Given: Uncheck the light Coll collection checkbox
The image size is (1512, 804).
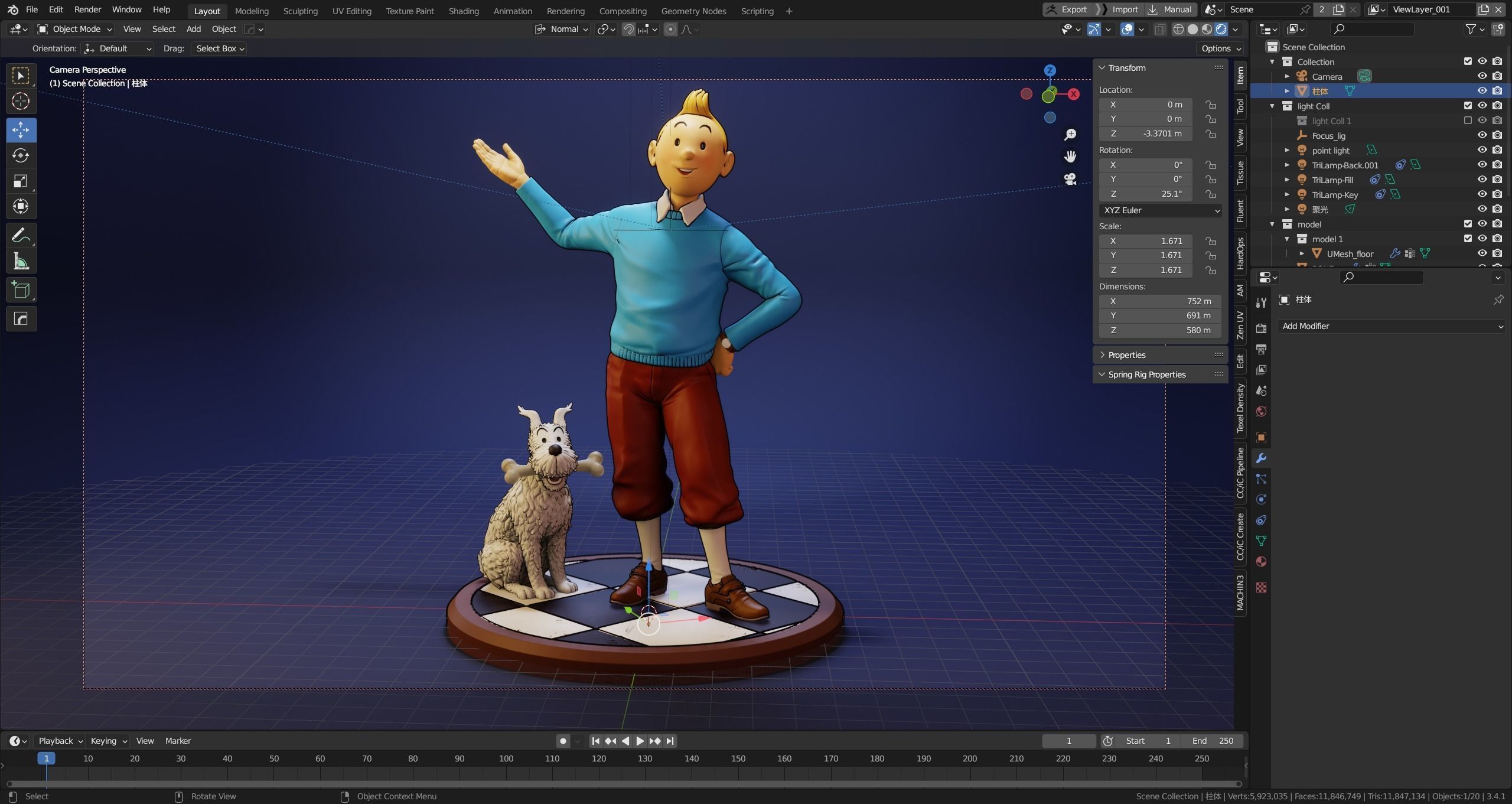Looking at the screenshot, I should click(1467, 106).
